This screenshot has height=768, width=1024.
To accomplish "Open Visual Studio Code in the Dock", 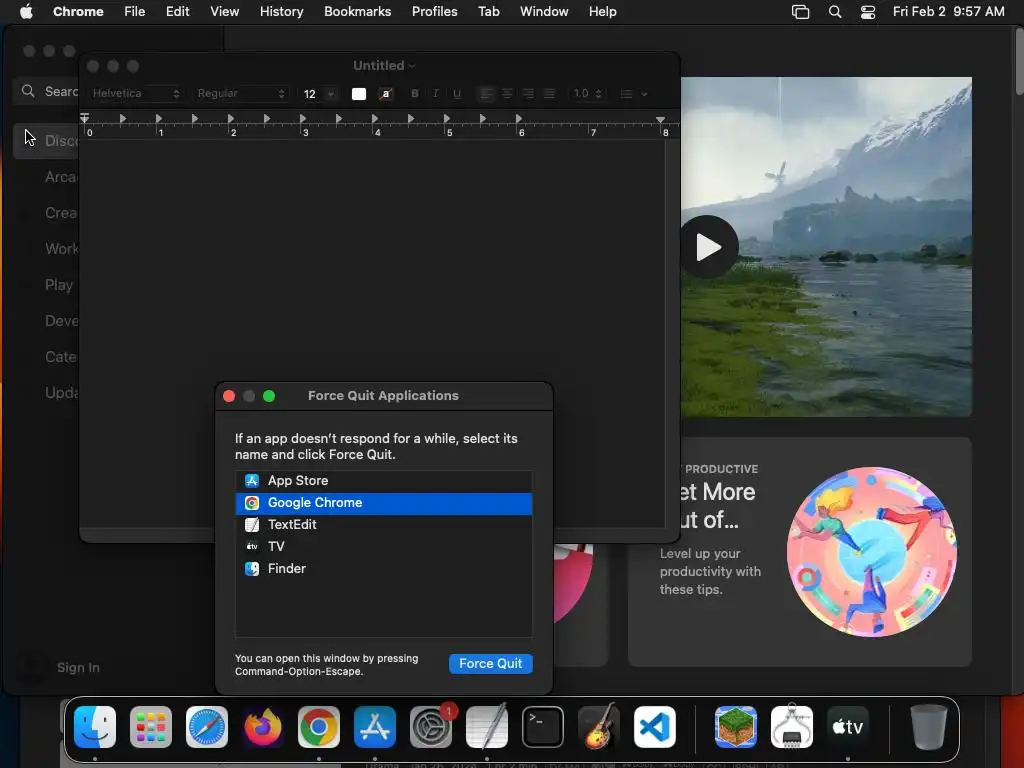I will tap(655, 727).
